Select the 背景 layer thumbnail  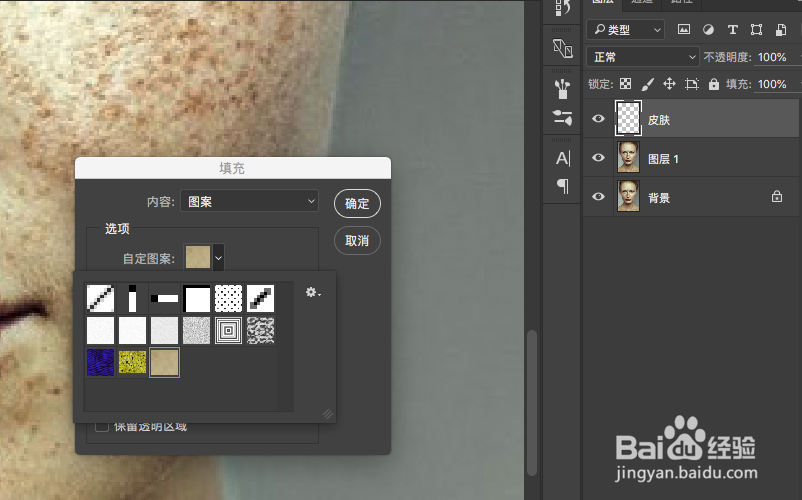click(x=628, y=196)
